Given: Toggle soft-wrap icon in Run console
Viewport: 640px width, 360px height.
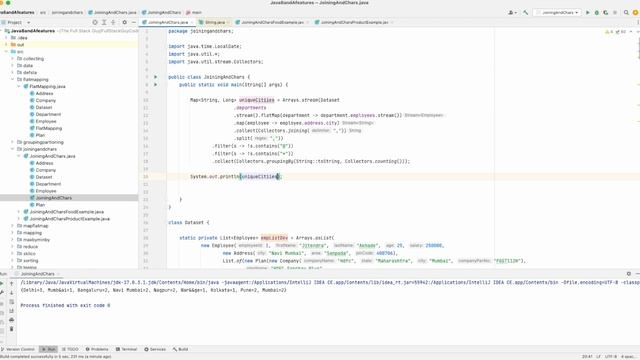Looking at the screenshot, I should [11, 302].
